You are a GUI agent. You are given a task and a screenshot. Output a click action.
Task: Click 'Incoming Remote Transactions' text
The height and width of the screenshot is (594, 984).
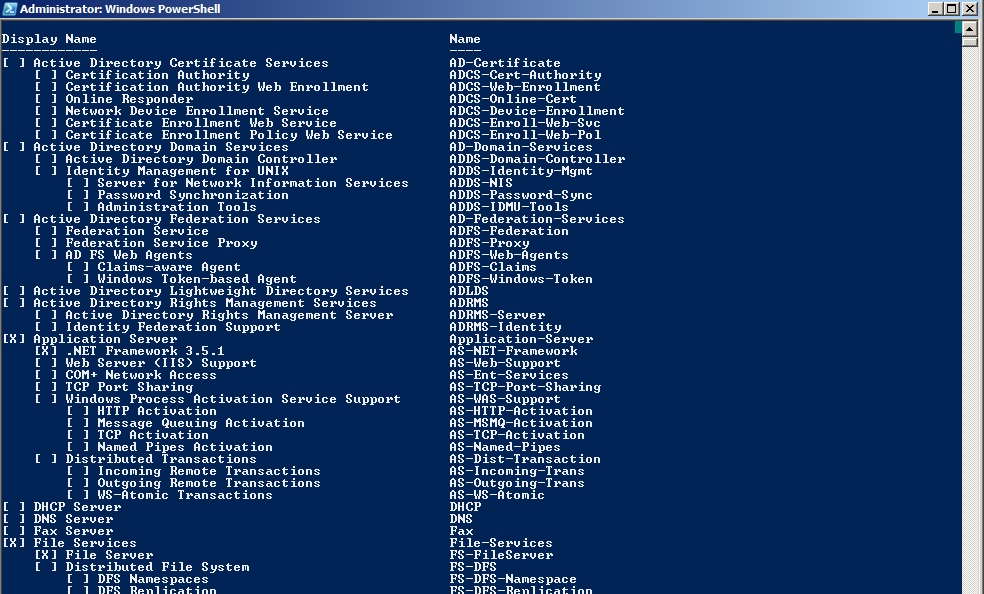pos(209,471)
